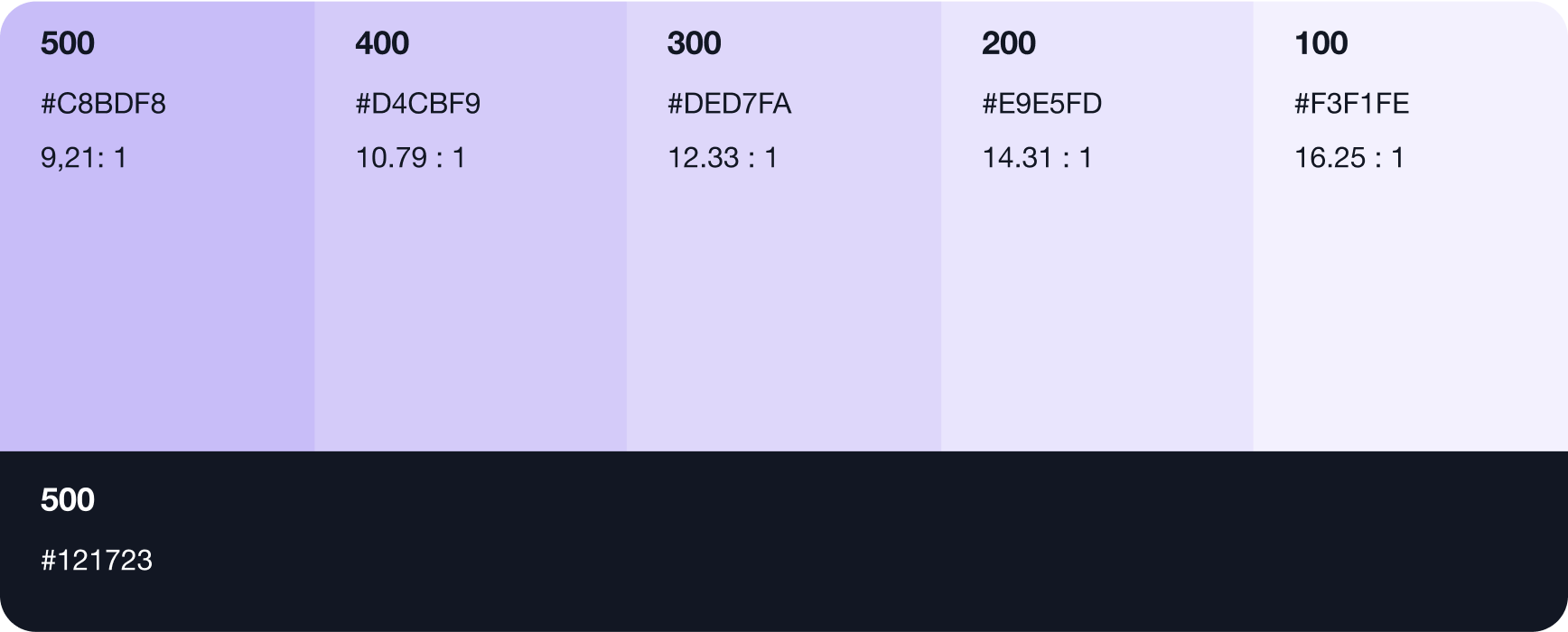Screen dimensions: 1568x632
Task: Select the #D4CBF9 color swatch
Action: 470,307
